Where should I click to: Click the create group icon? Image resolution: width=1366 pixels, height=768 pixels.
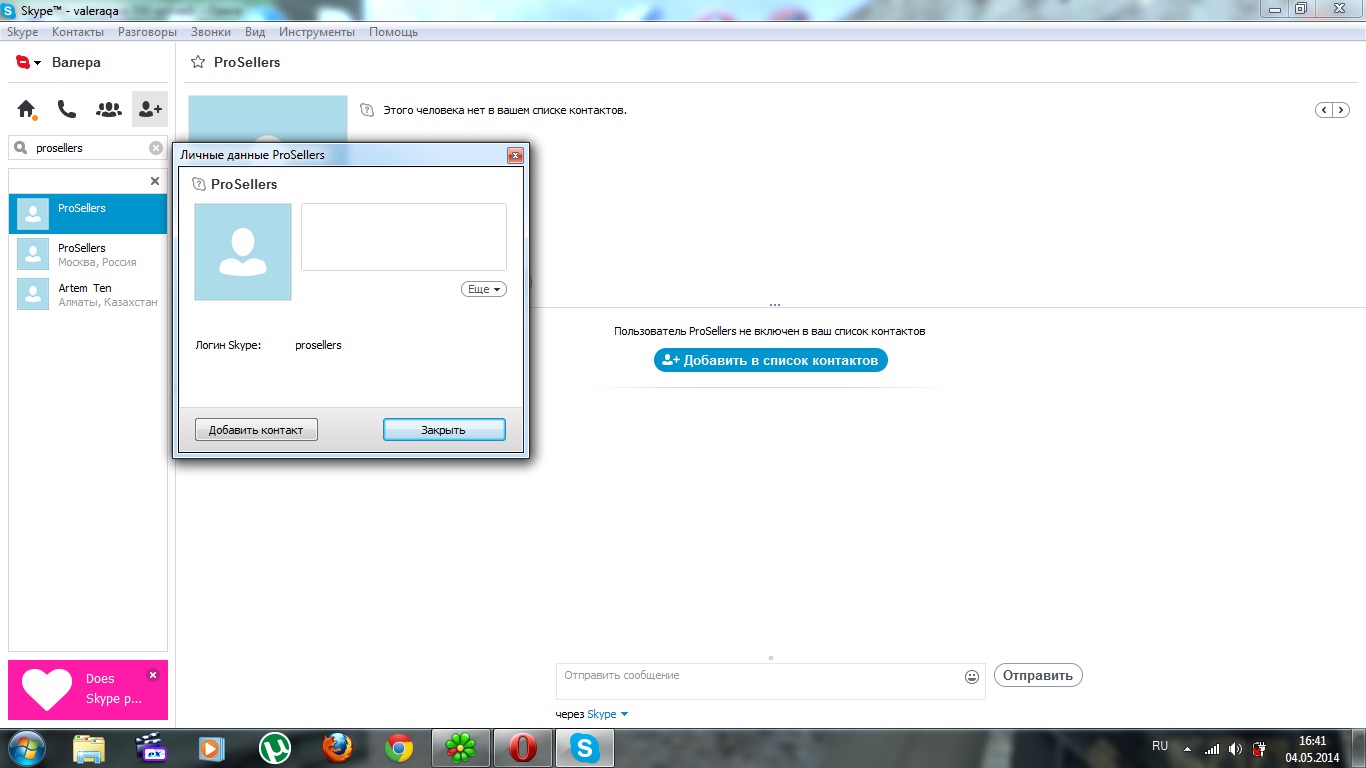pyautogui.click(x=108, y=109)
